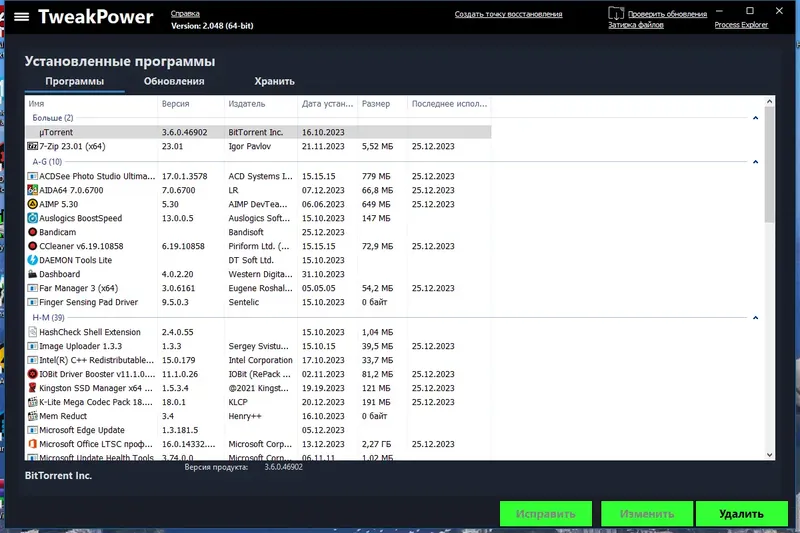Click the Изменить button
This screenshot has width=800, height=533.
tap(647, 514)
